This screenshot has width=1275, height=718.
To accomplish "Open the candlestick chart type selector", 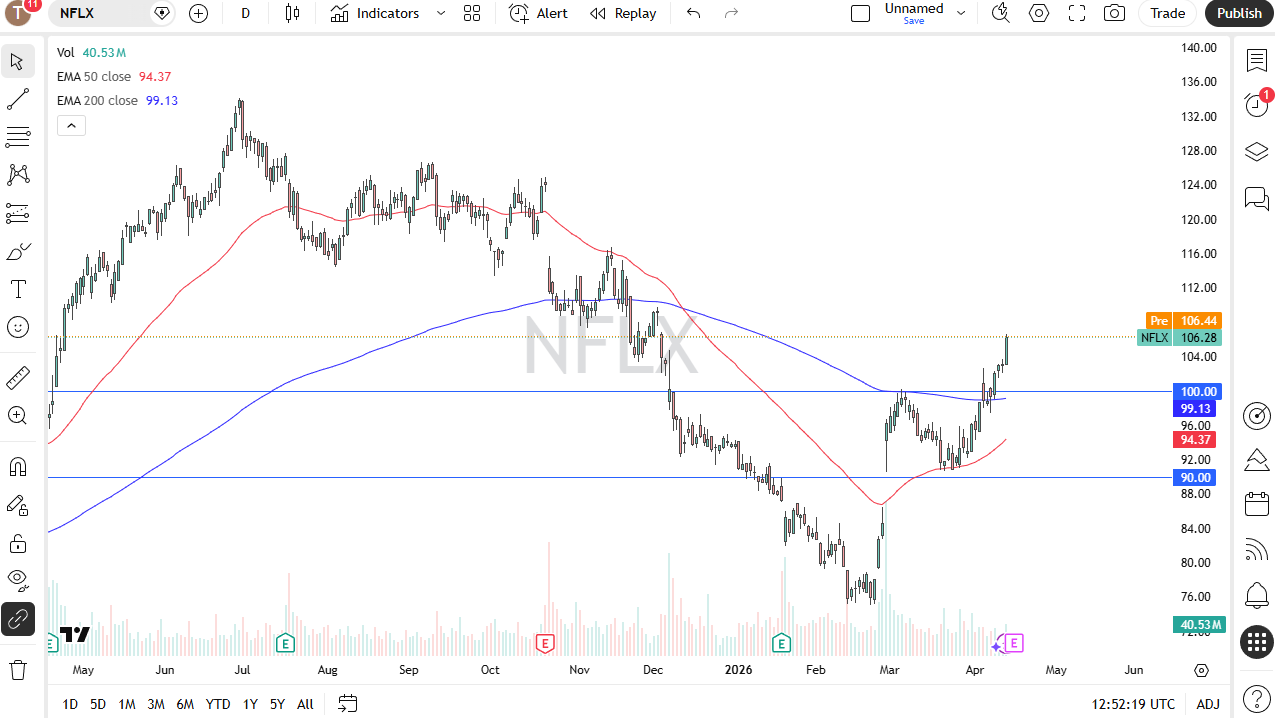I will tap(292, 13).
